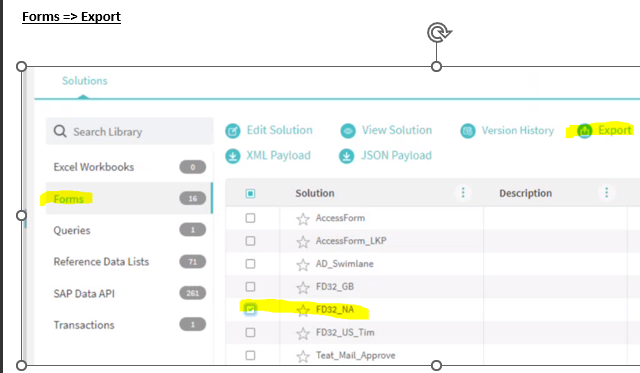This screenshot has width=640, height=373.
Task: Click the AD_Swimlane solution name
Action: tap(344, 264)
